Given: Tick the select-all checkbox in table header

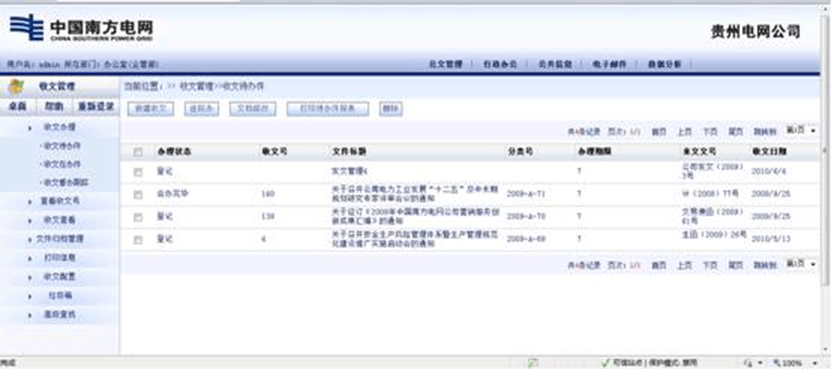Looking at the screenshot, I should 138,152.
